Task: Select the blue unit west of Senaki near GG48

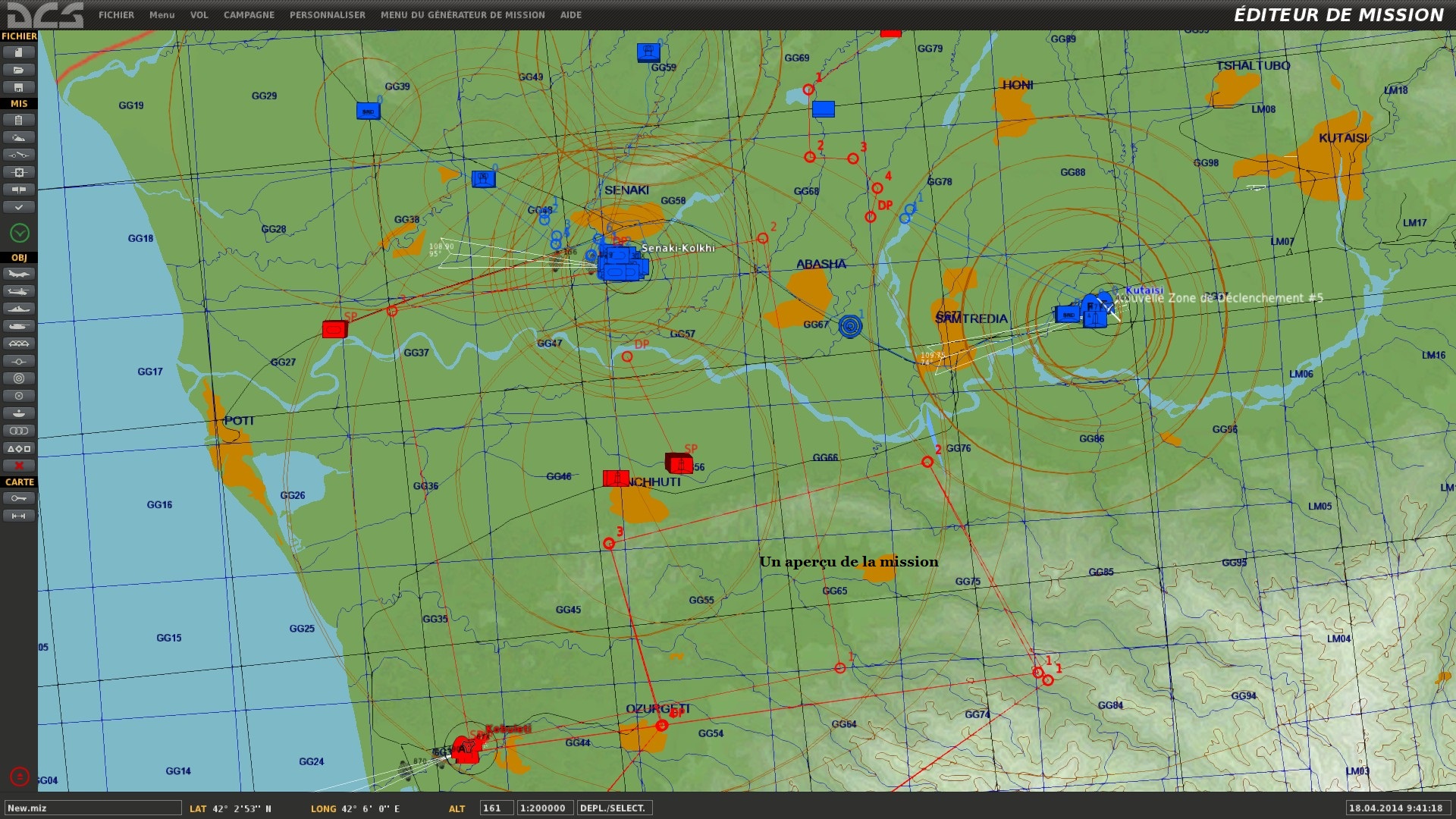Action: tap(483, 179)
